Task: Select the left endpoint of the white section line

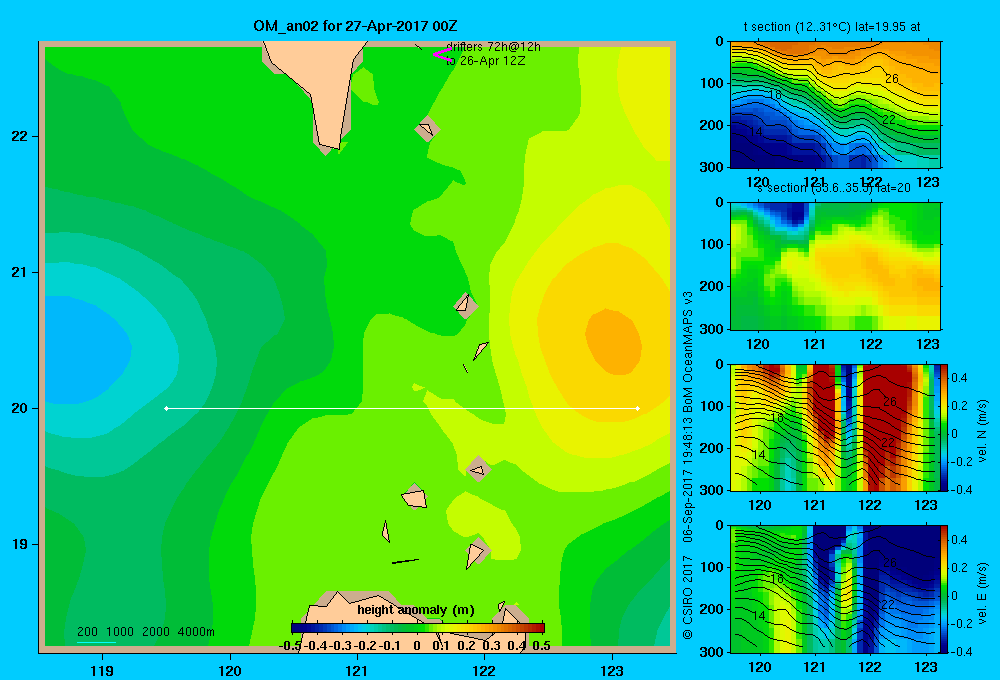Action: pos(166,408)
